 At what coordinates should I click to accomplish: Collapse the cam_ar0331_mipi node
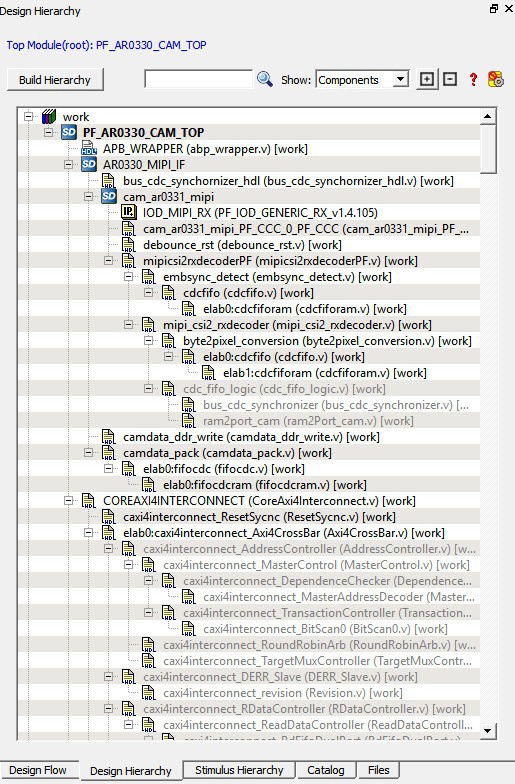coord(88,196)
